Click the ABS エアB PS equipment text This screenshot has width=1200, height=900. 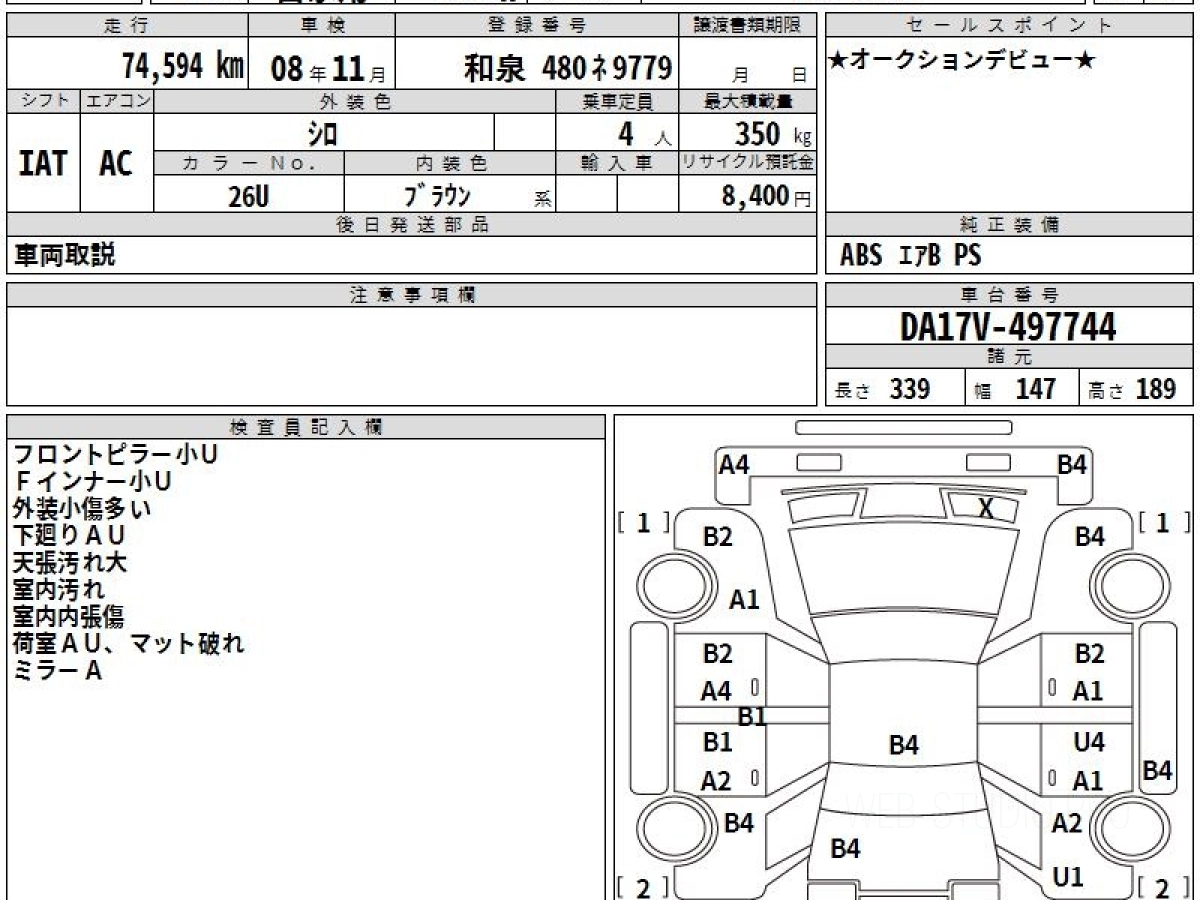(910, 256)
